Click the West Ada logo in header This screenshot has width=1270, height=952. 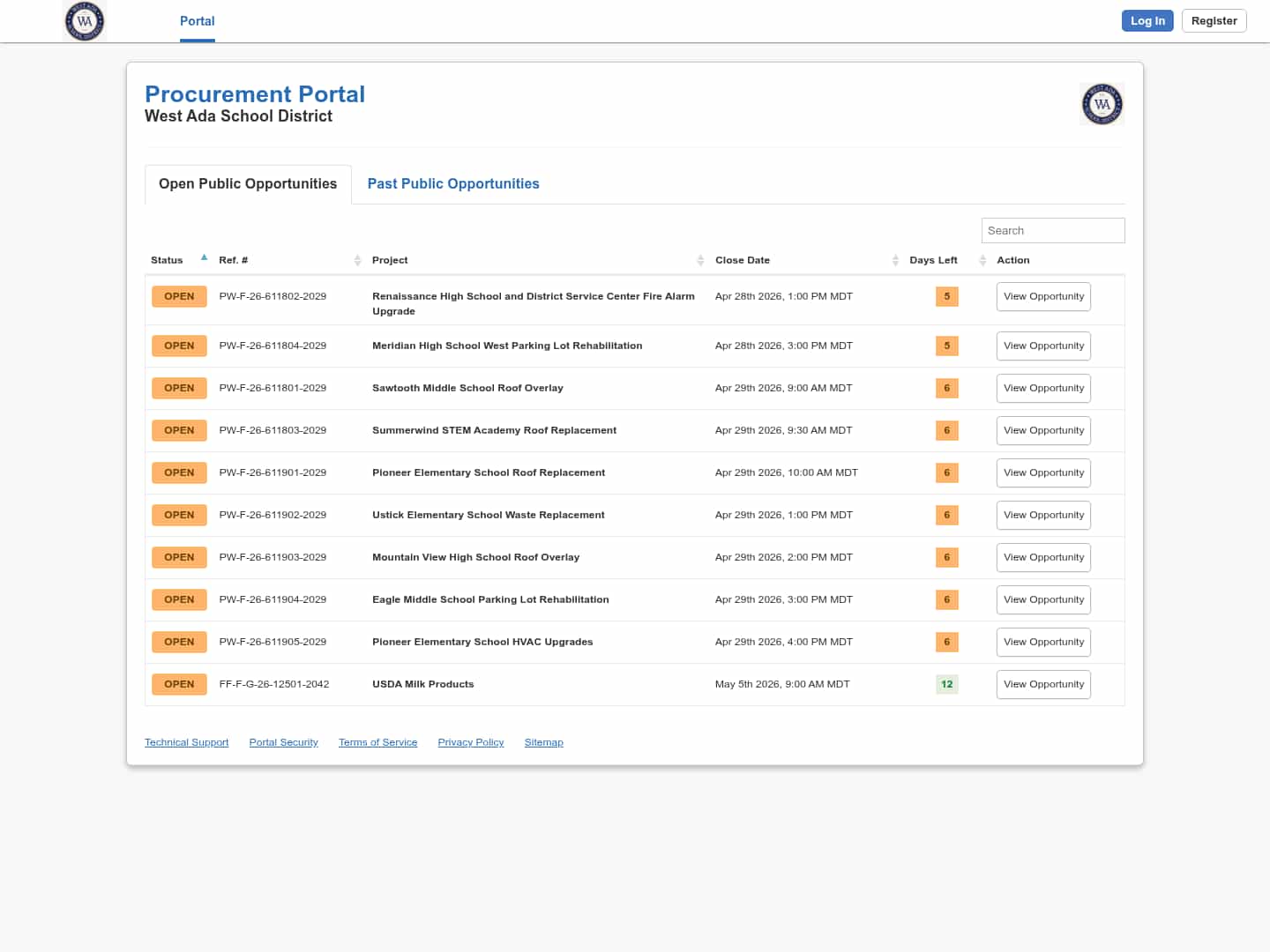point(85,21)
